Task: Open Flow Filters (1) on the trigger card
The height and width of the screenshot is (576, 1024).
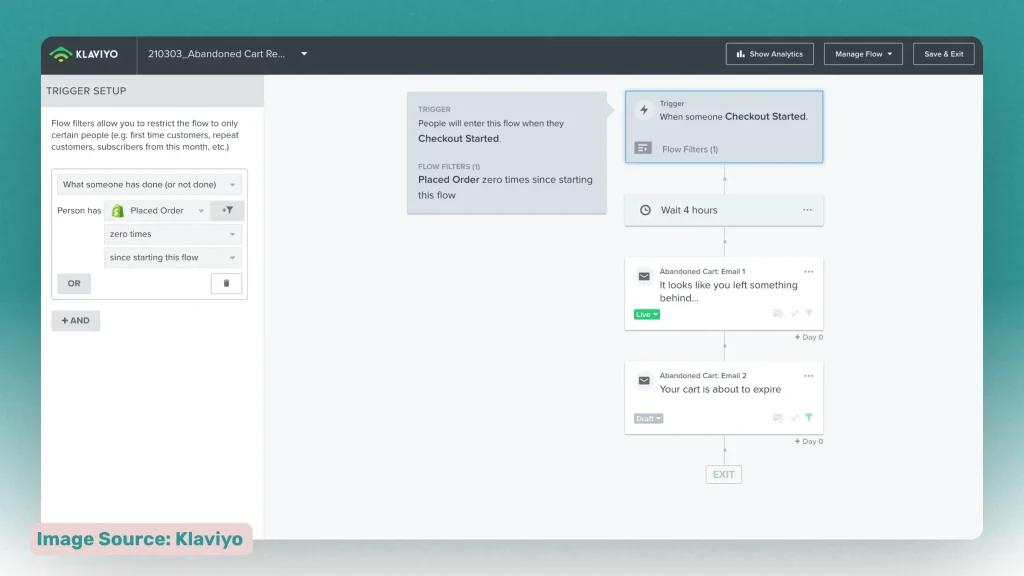Action: pyautogui.click(x=690, y=148)
